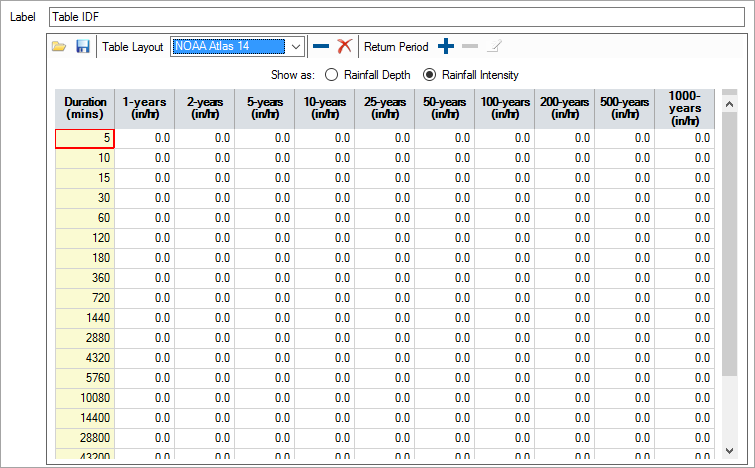Click the duration cell with value 360
The image size is (755, 468).
pos(85,278)
